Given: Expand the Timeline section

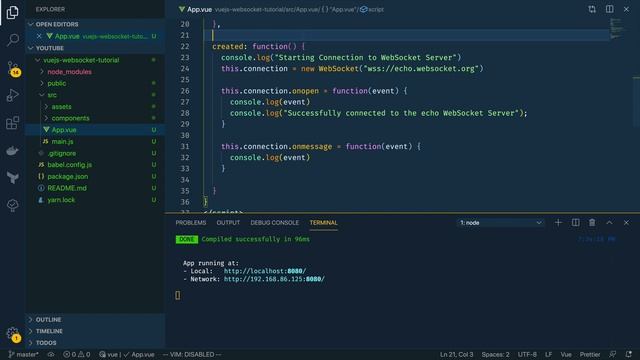Looking at the screenshot, I should point(96,331).
